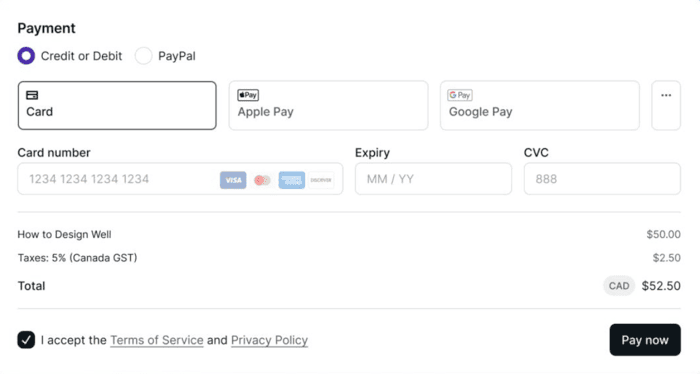Open more payment methods via three dots
The image size is (700, 374).
click(x=666, y=105)
